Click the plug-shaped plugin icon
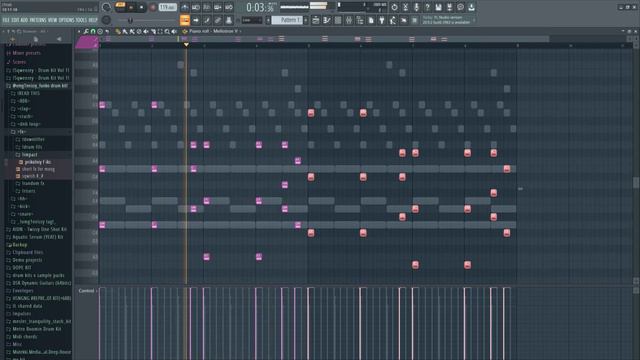This screenshot has height=360, width=640. (382, 20)
